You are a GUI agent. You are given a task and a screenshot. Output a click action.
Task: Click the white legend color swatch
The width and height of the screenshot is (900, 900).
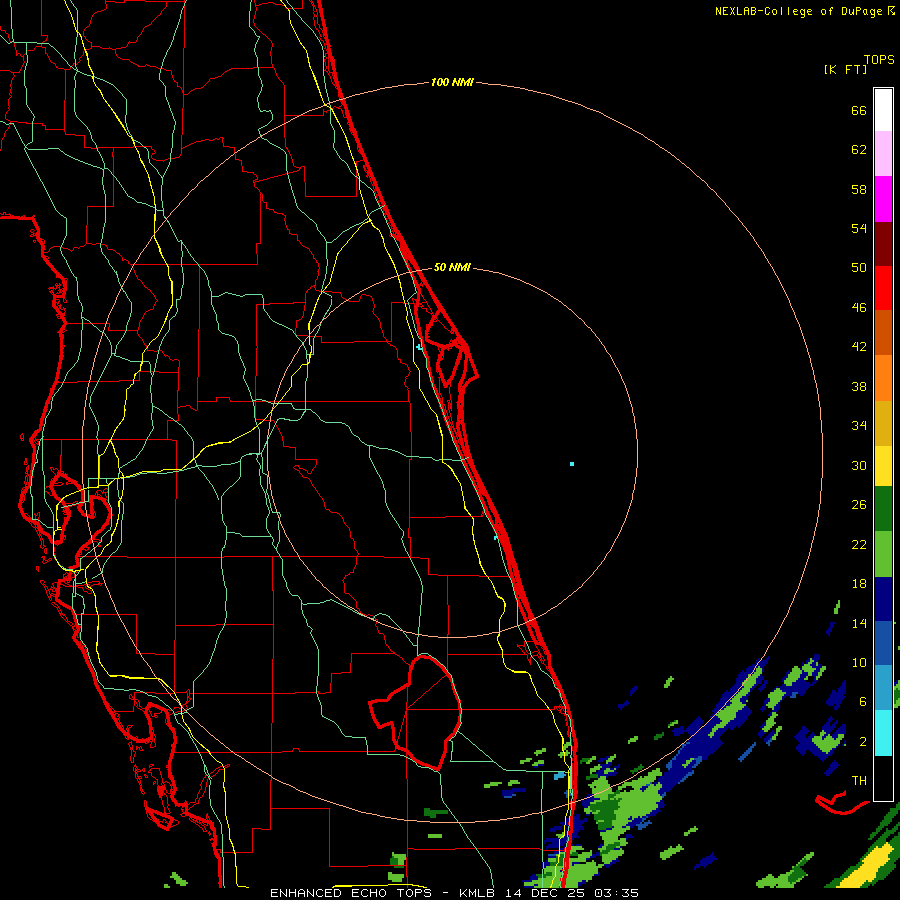(883, 110)
